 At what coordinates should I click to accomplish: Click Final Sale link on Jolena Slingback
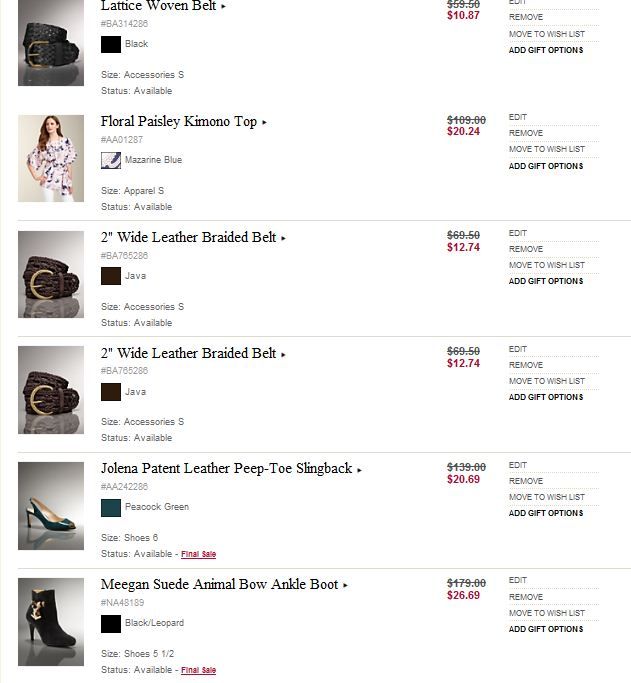tap(199, 554)
